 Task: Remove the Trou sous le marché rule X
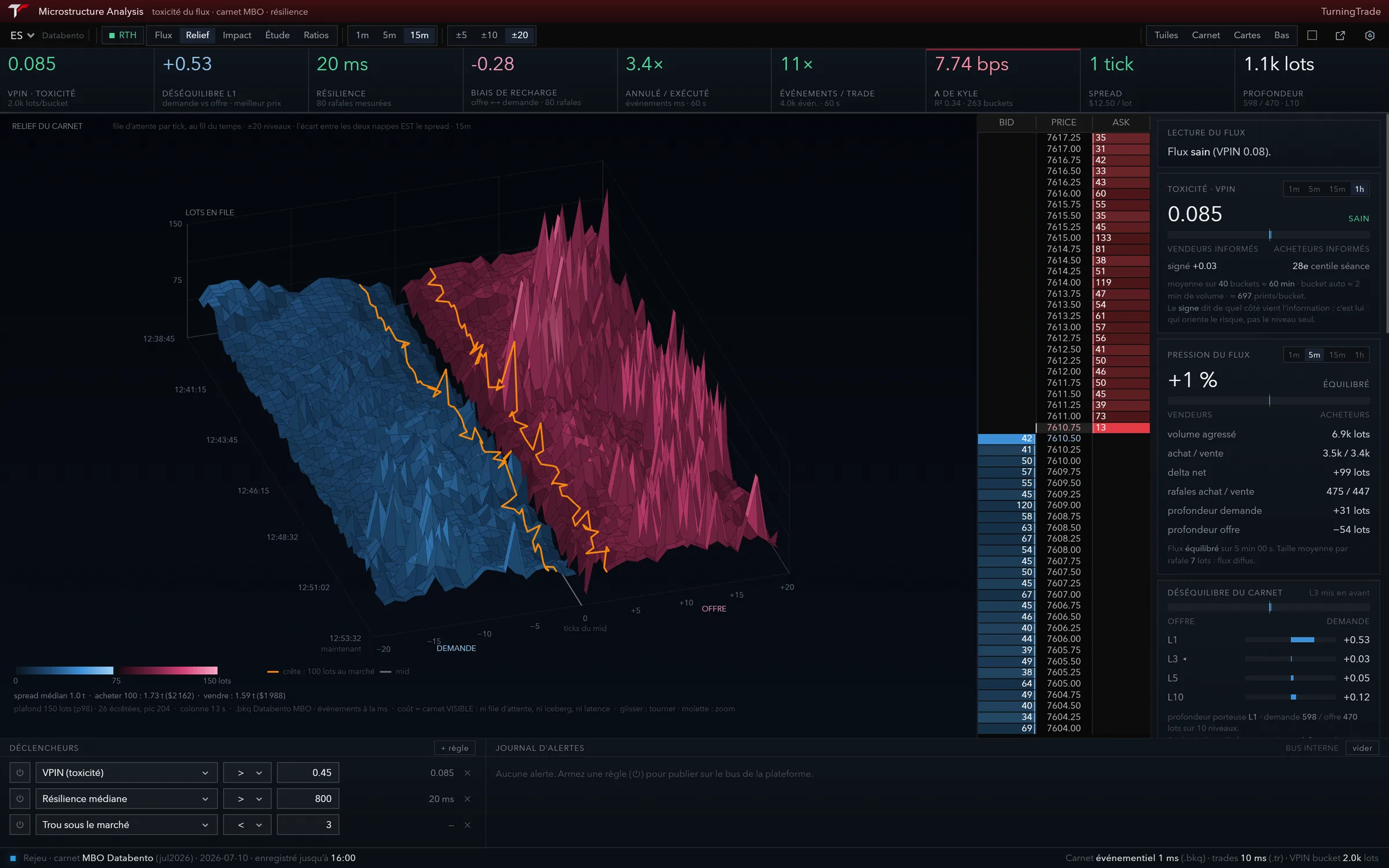468,825
